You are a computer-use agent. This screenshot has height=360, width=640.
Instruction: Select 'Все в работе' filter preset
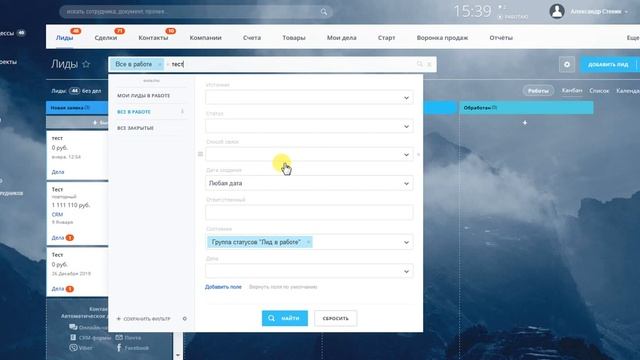[134, 112]
